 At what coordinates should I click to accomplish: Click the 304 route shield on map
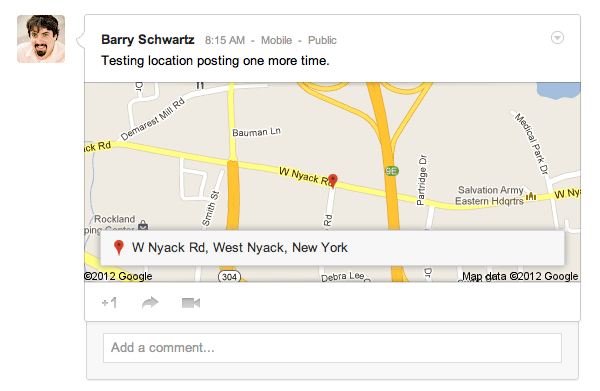[229, 276]
